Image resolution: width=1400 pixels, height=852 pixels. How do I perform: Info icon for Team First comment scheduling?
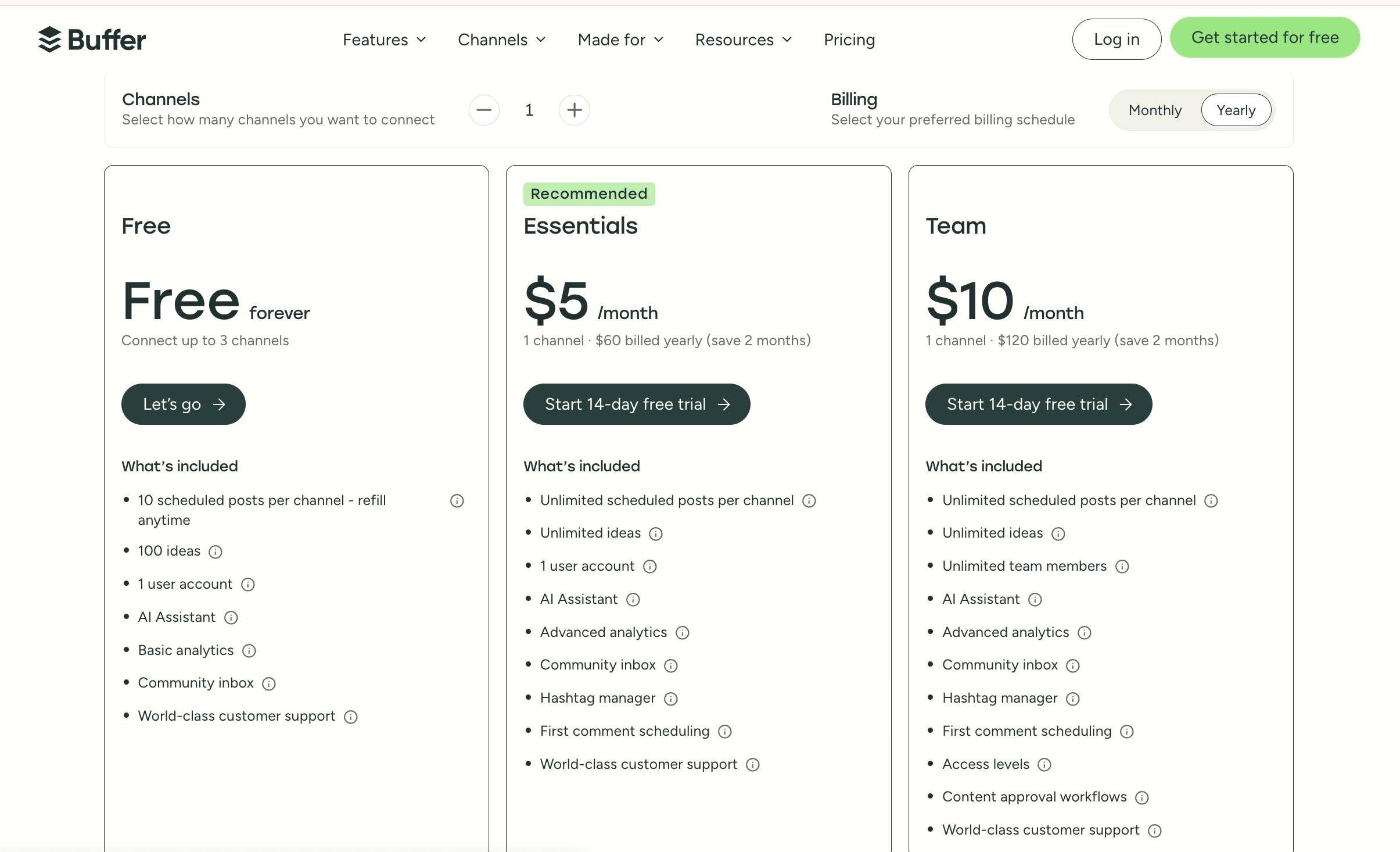click(x=1127, y=732)
